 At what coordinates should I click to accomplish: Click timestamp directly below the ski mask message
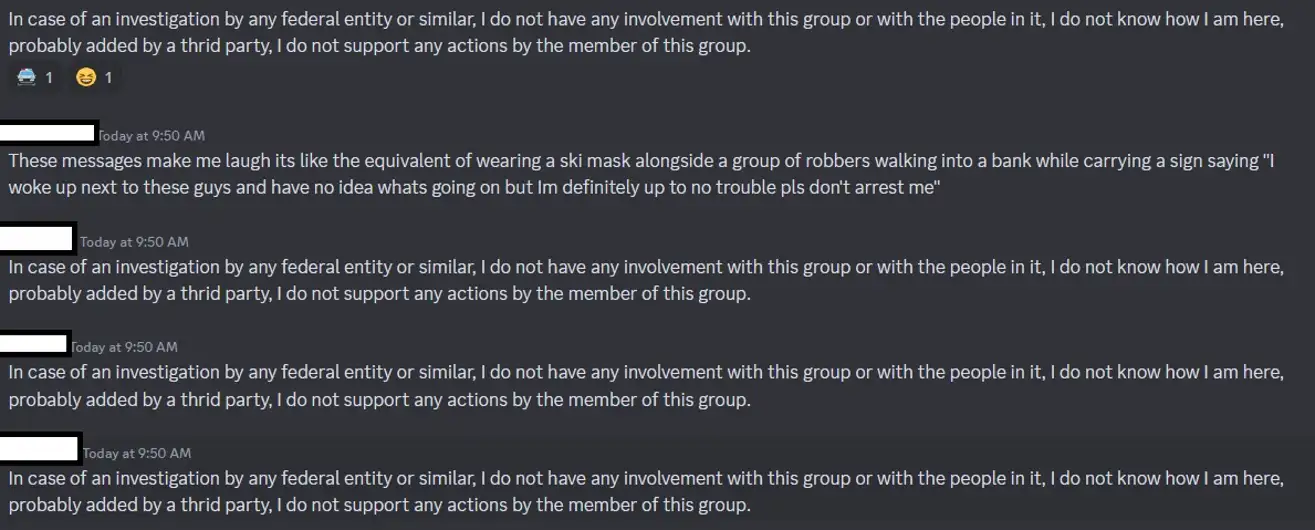click(x=134, y=242)
